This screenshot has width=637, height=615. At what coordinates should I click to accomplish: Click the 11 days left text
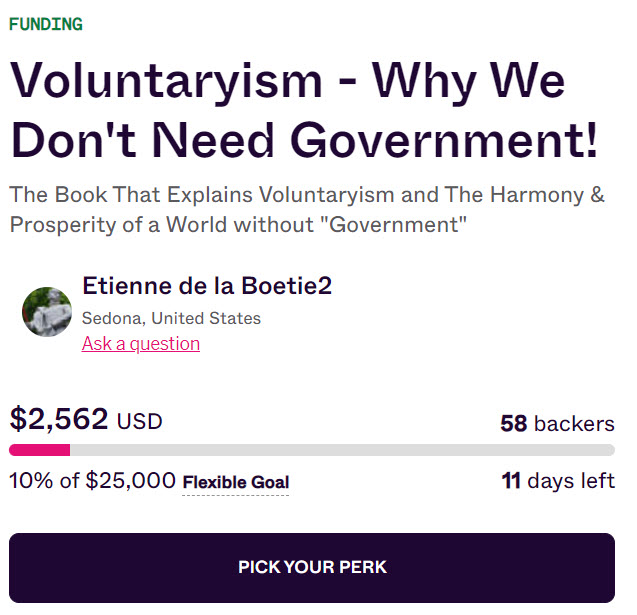558,481
